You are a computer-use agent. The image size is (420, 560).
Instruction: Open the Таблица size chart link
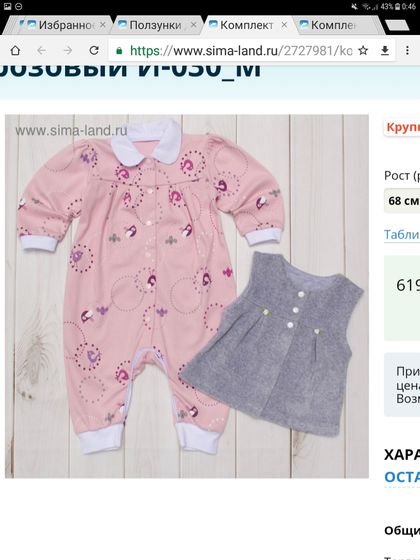(x=402, y=235)
